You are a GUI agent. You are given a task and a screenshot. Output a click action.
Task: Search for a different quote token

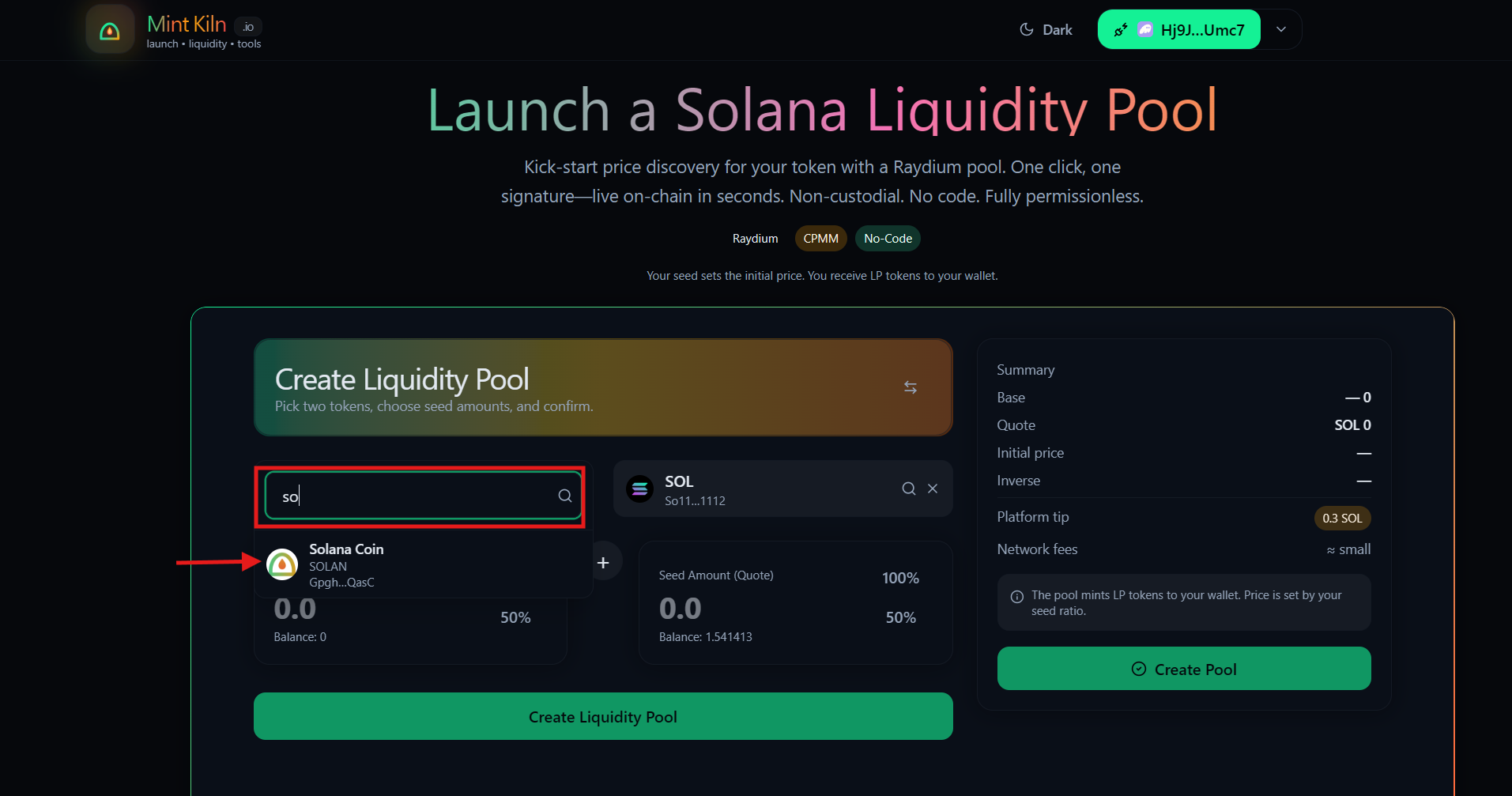coord(909,489)
